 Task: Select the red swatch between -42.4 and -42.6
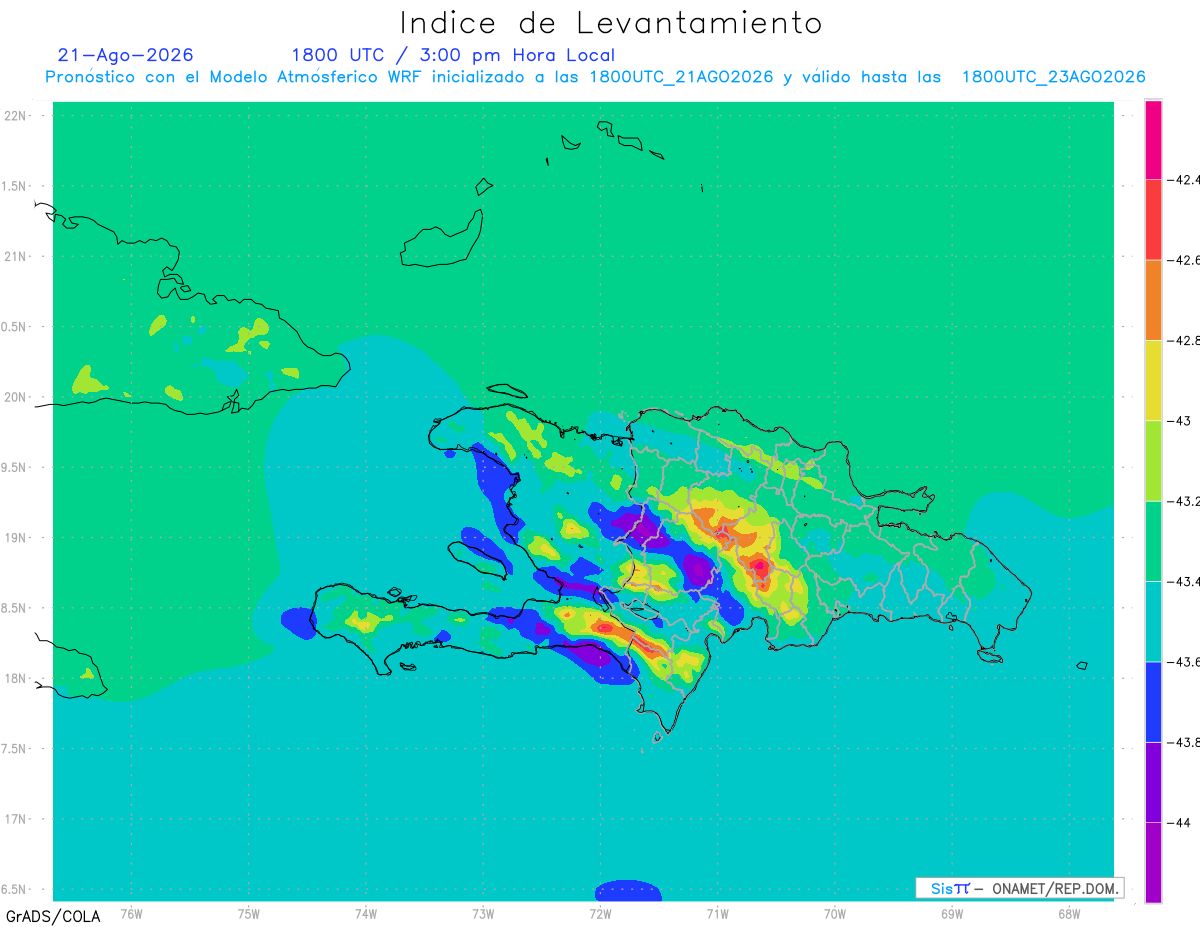(1153, 219)
